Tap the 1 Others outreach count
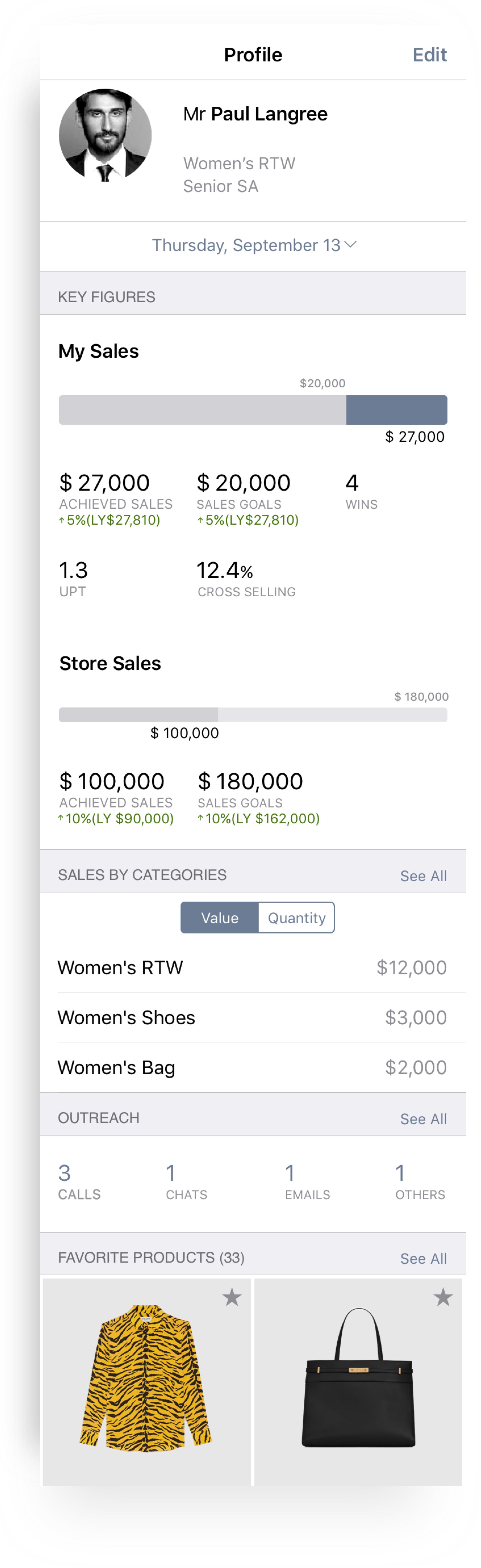The image size is (481, 1568). [420, 1182]
